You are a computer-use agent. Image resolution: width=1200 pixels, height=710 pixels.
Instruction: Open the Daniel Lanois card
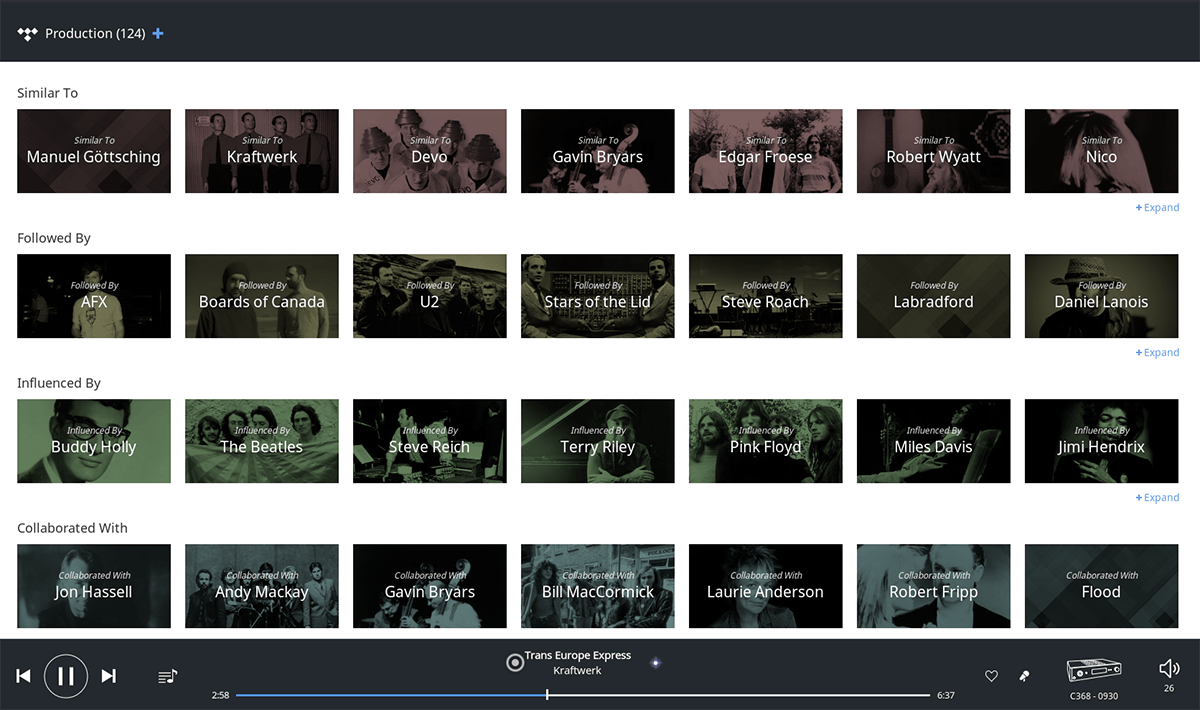[1102, 296]
